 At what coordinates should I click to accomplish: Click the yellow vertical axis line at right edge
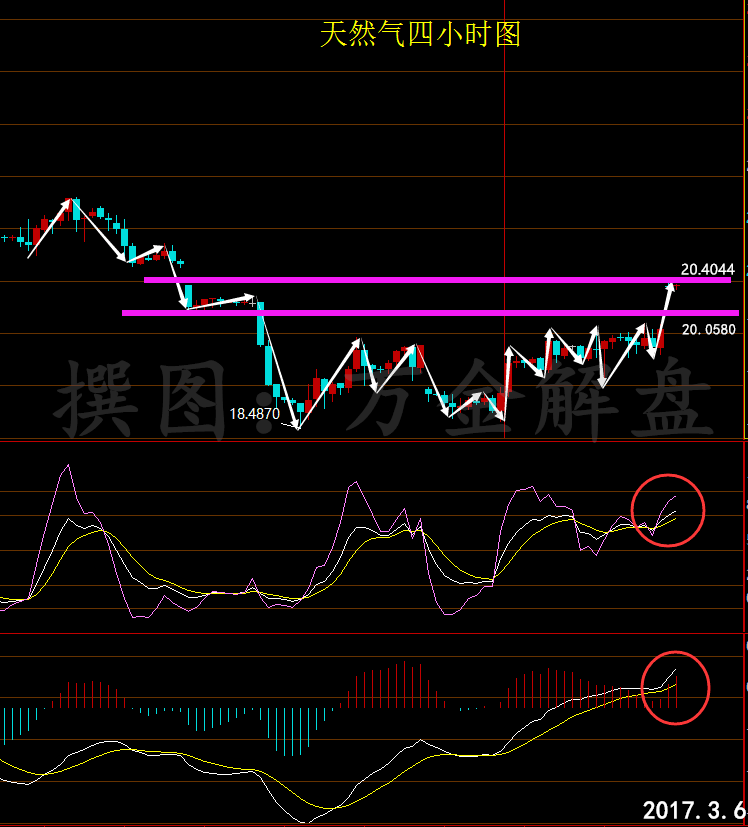(x=745, y=300)
